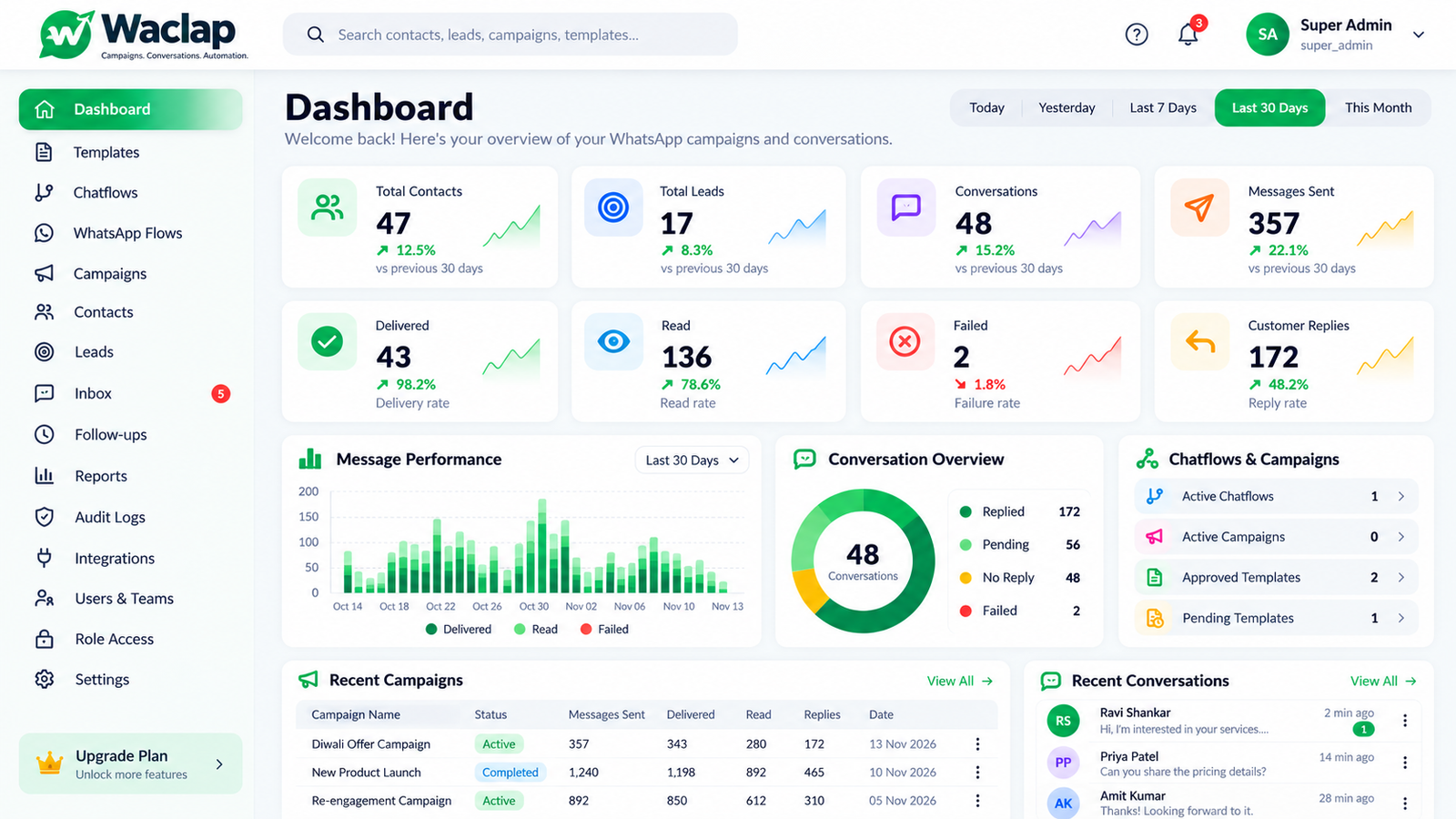Click the Failed red X icon
This screenshot has width=1456, height=819.
[905, 341]
